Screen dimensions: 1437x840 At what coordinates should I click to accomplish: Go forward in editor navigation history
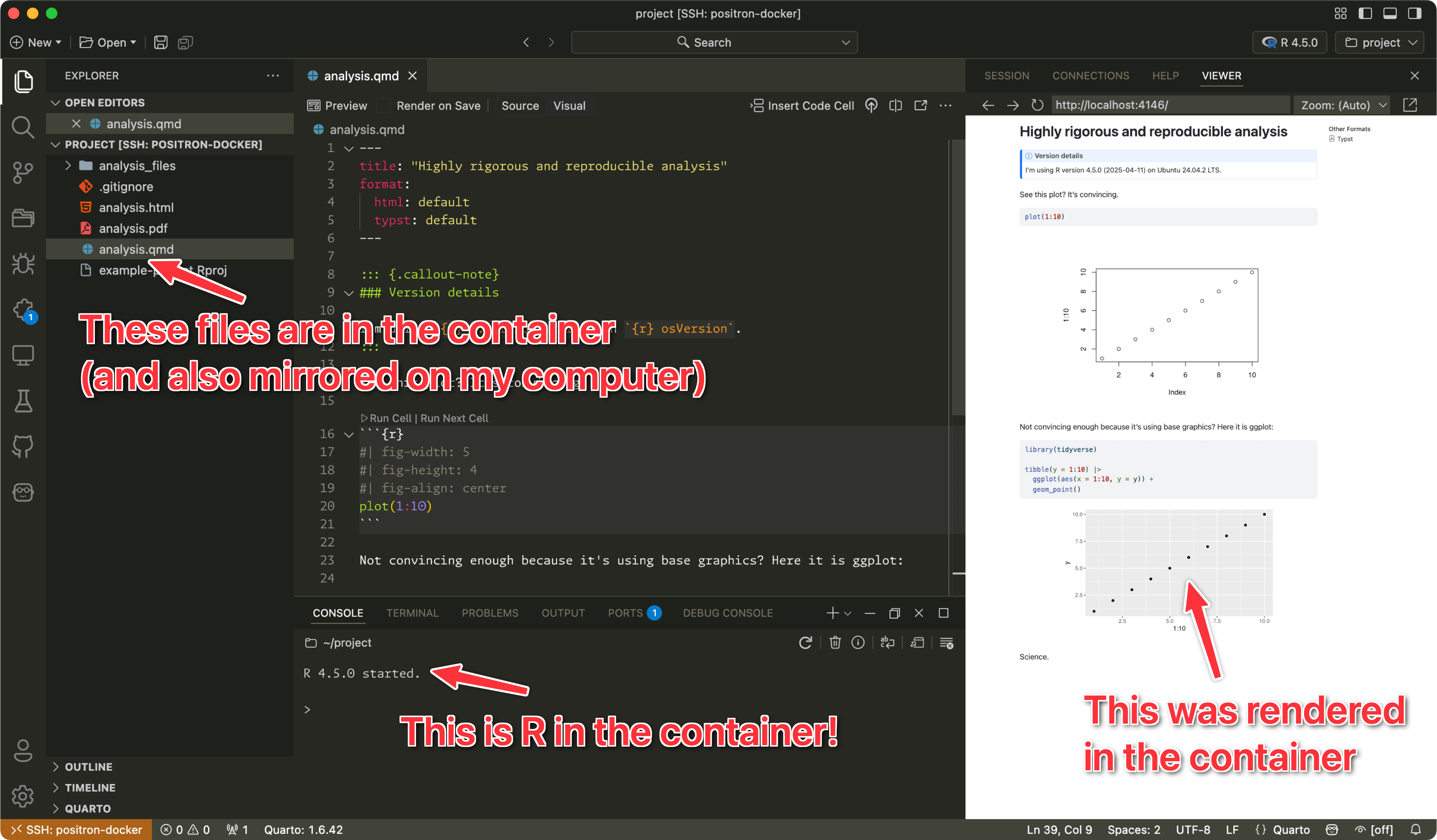coord(551,43)
